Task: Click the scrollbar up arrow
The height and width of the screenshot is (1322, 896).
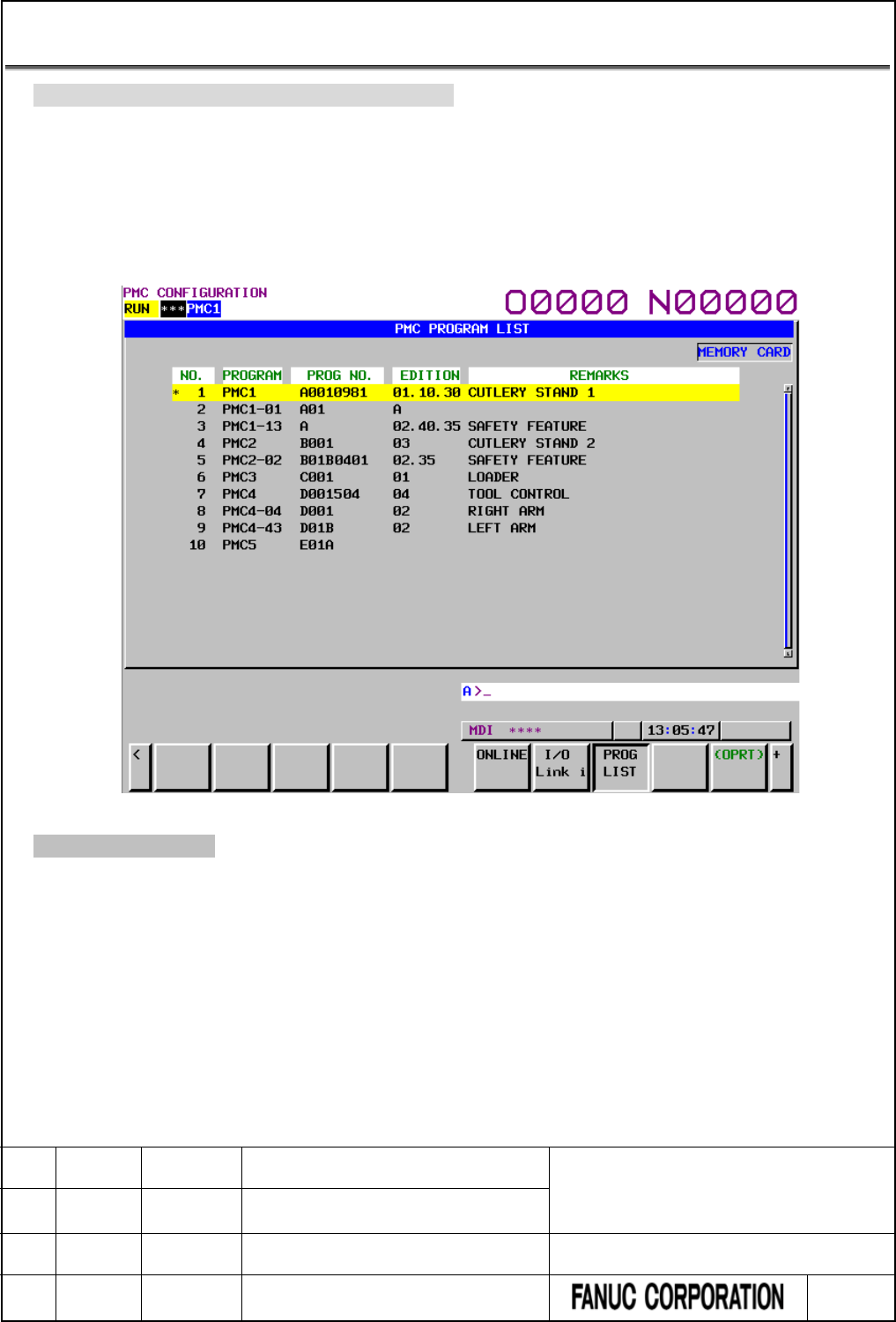Action: click(x=789, y=389)
